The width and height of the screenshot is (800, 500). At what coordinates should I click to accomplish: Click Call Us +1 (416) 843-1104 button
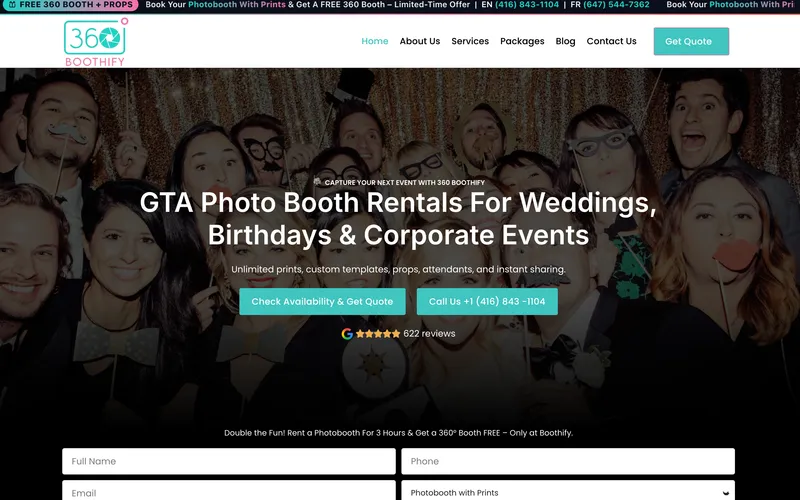(487, 302)
